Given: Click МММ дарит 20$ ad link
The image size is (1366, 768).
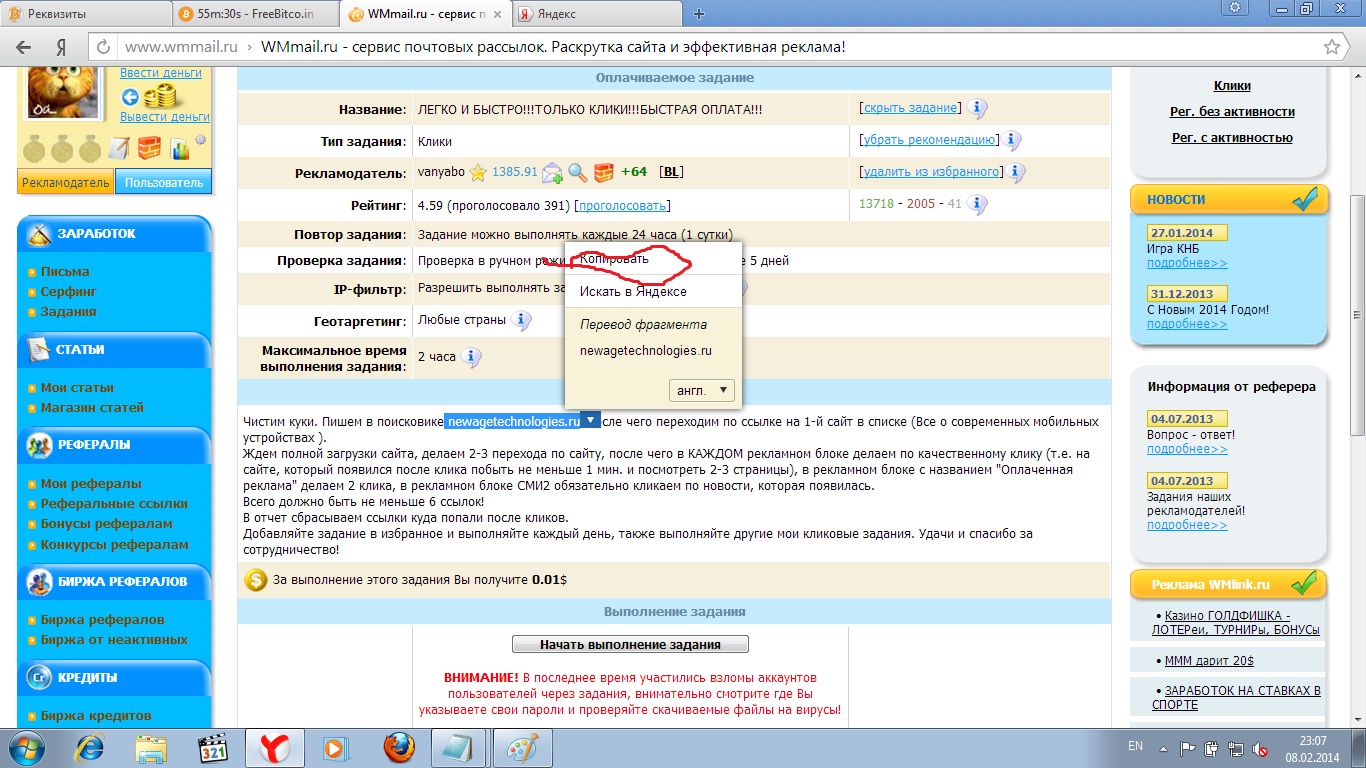Looking at the screenshot, I should click(x=1209, y=660).
